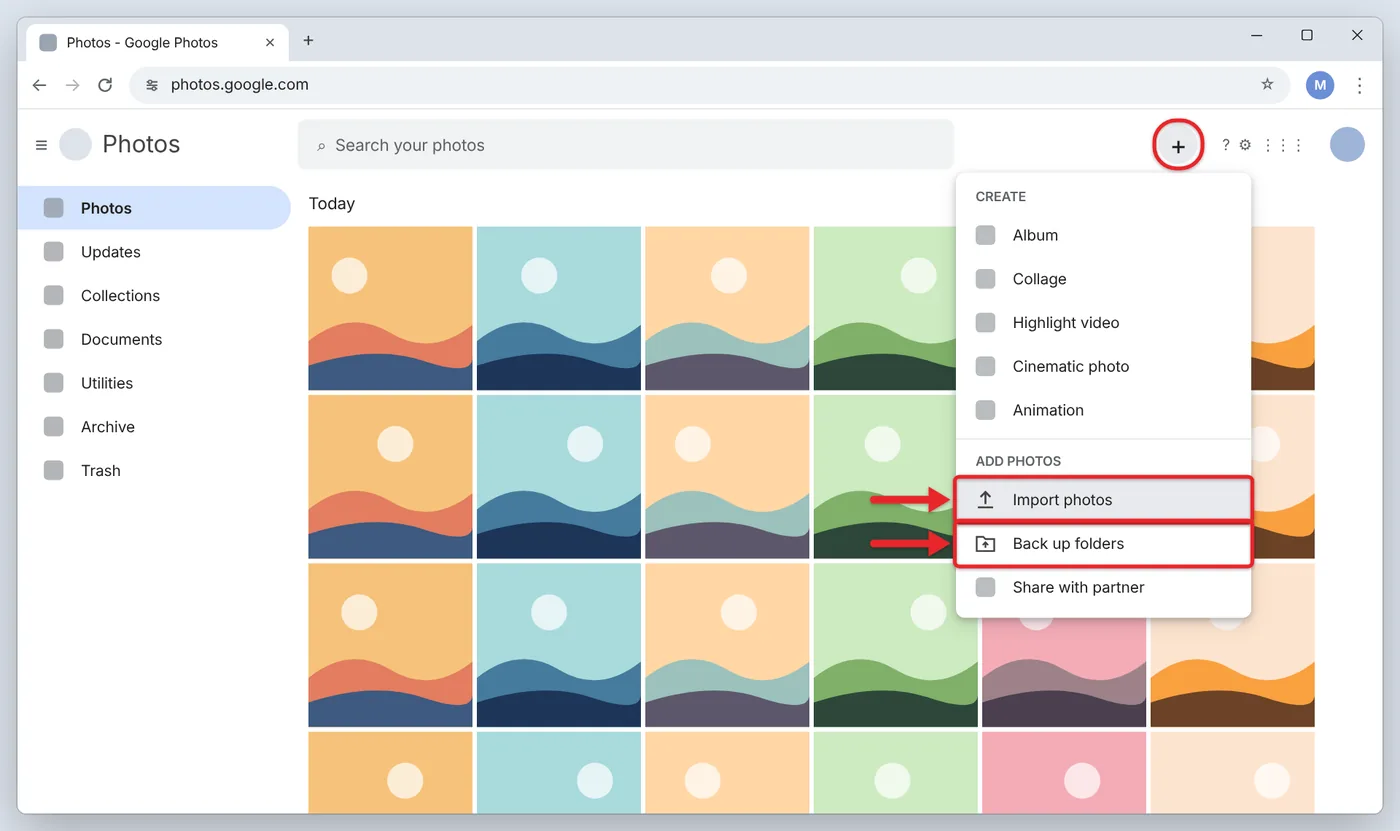The height and width of the screenshot is (831, 1400).
Task: Bookmark this page with the star icon
Action: (1267, 85)
